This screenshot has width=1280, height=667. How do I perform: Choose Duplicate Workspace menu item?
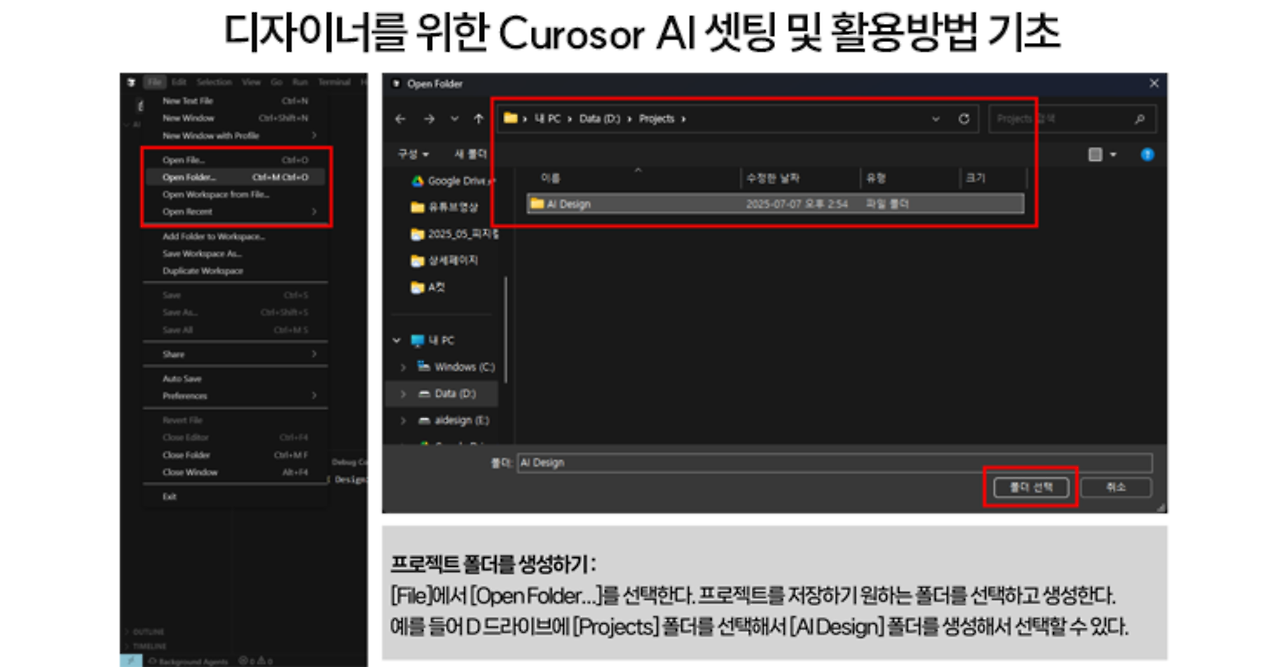[x=235, y=271]
